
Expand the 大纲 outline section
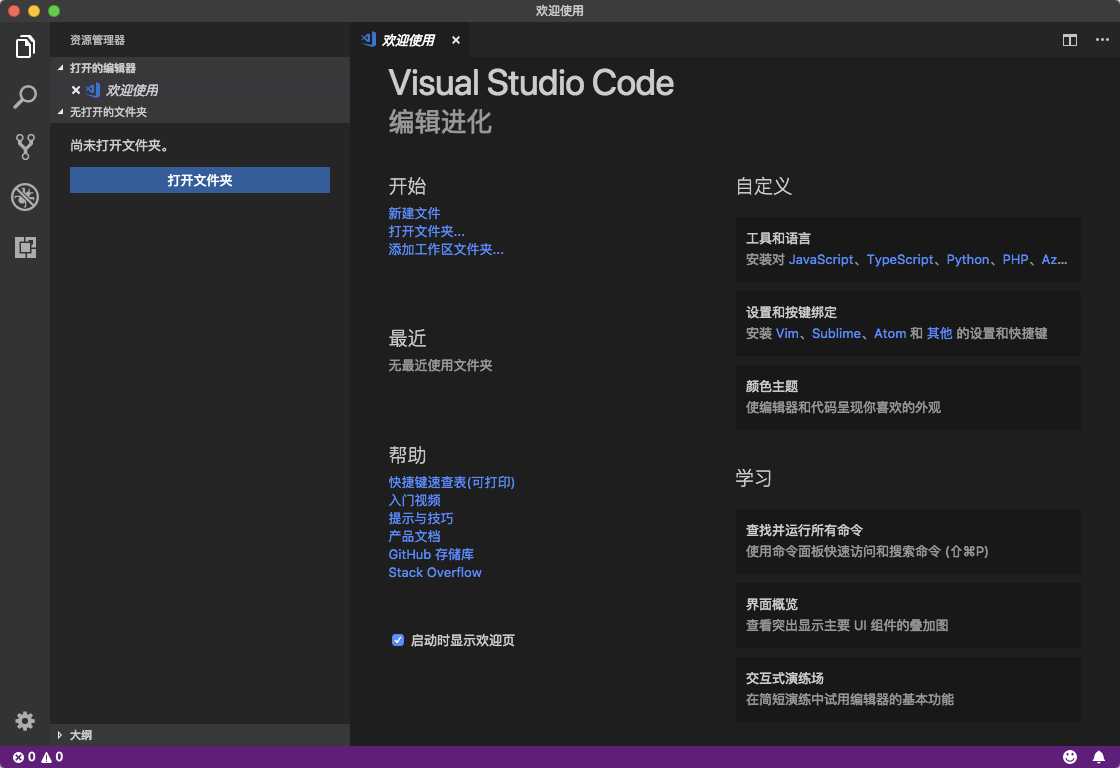point(60,734)
